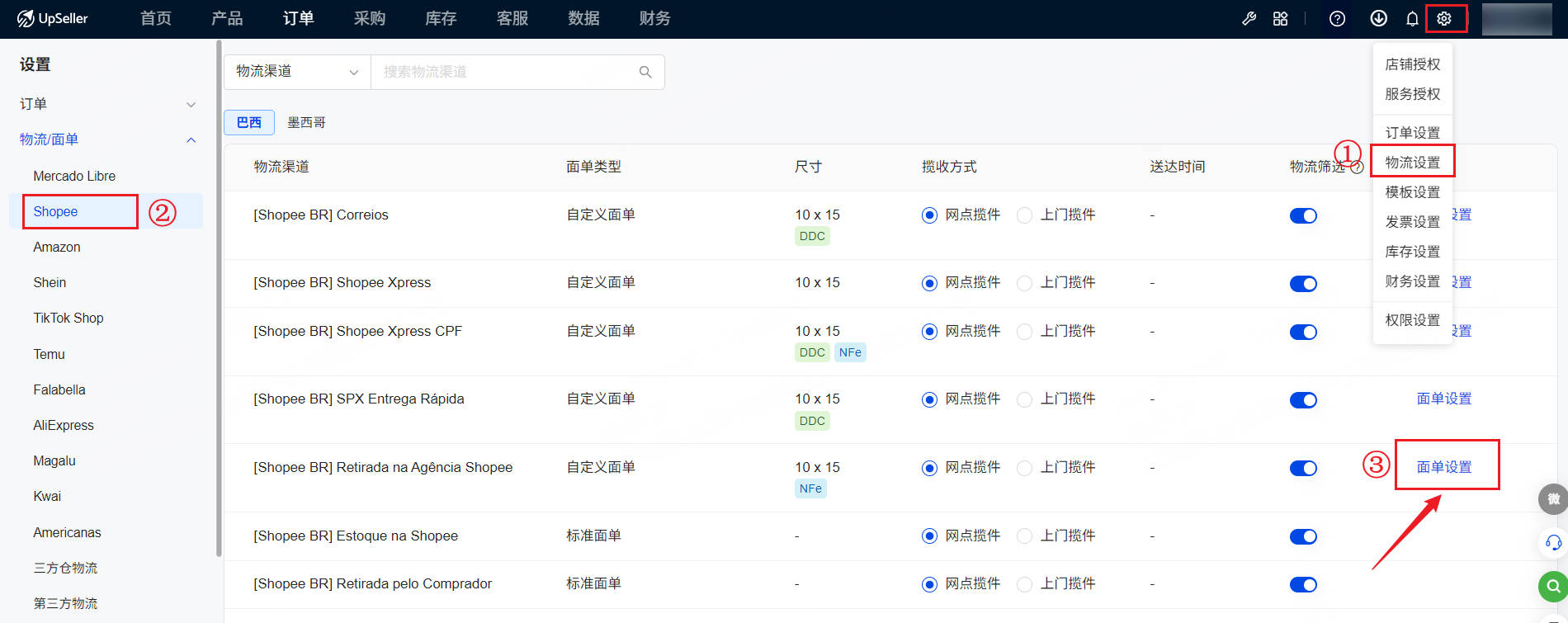
Task: Open the settings gear icon
Action: (x=1444, y=18)
